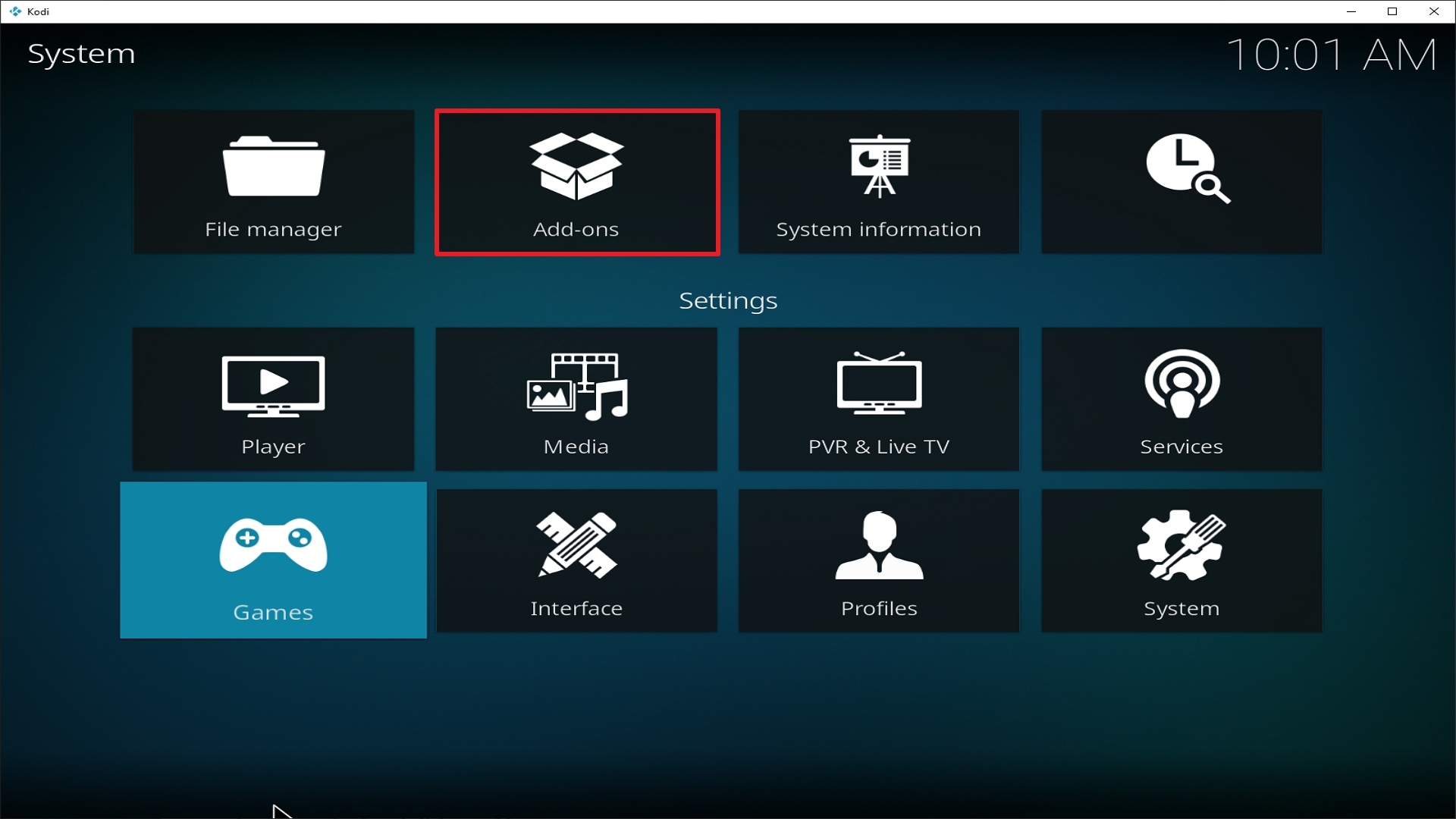Open the System information presentation icon
Viewport: 1456px width, 819px height.
click(x=880, y=166)
